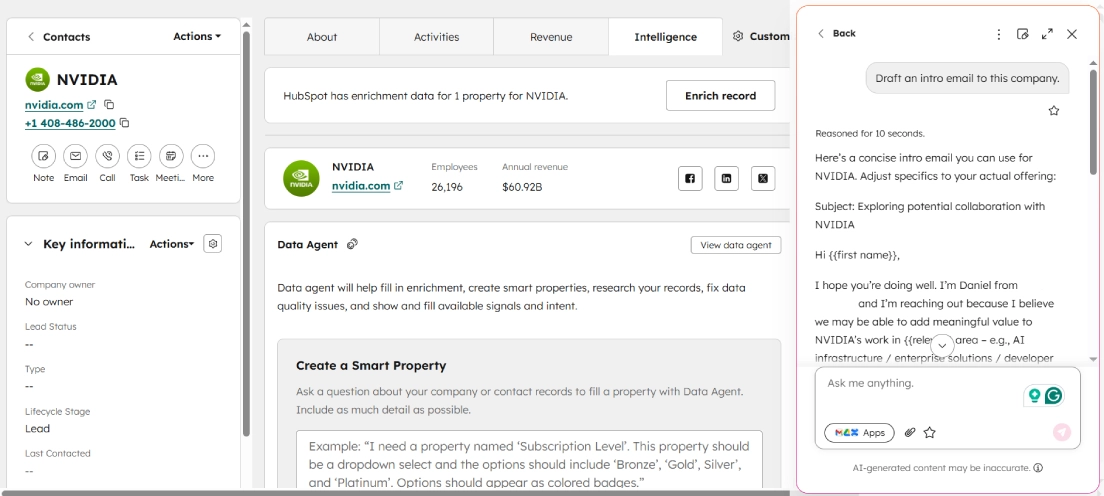Click the 'Draft an intro email' message bubble
The height and width of the screenshot is (496, 1104).
coord(967,78)
